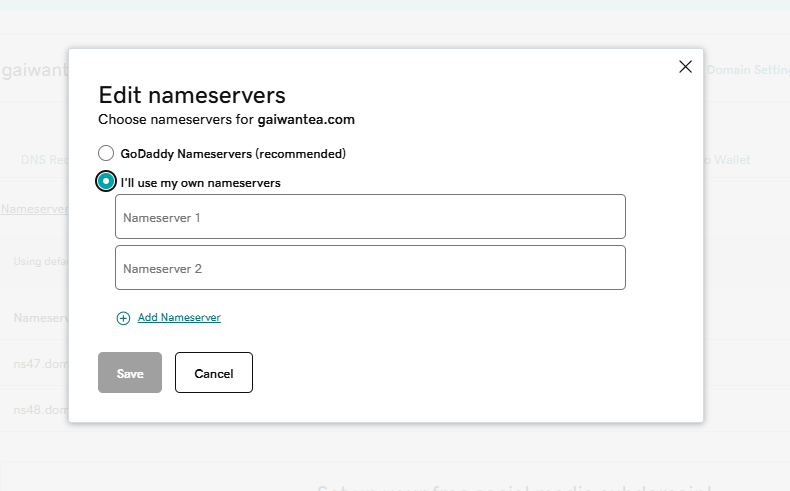The width and height of the screenshot is (790, 491).
Task: Select the ns47 nameserver row in background
Action: 40,364
